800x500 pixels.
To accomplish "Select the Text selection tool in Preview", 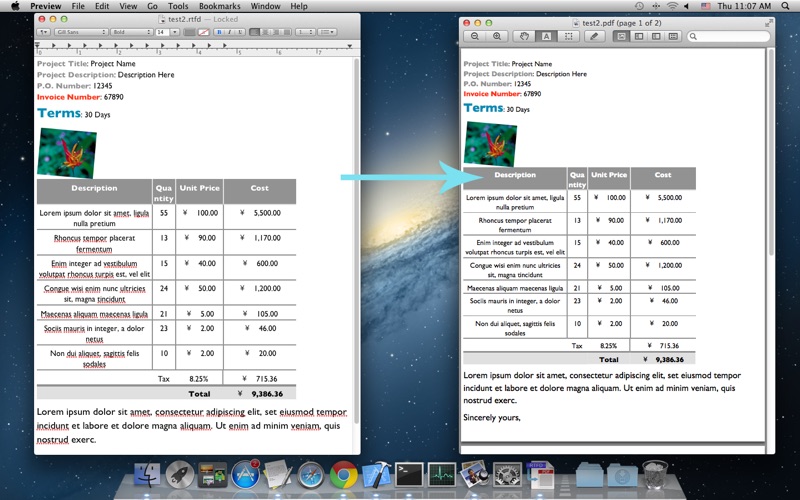I will tap(546, 36).
